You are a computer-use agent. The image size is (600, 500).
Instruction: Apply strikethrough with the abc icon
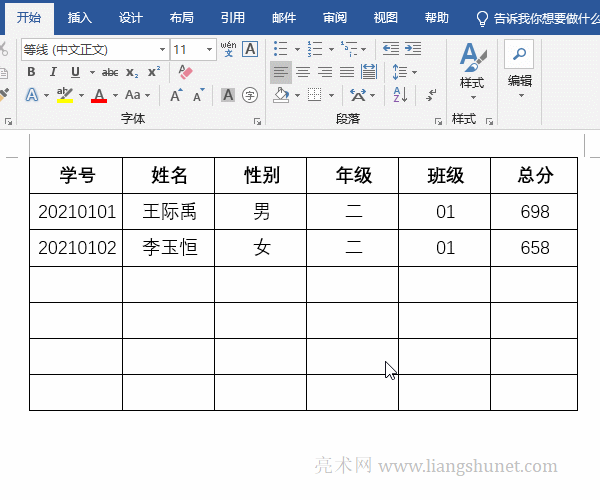coord(110,72)
